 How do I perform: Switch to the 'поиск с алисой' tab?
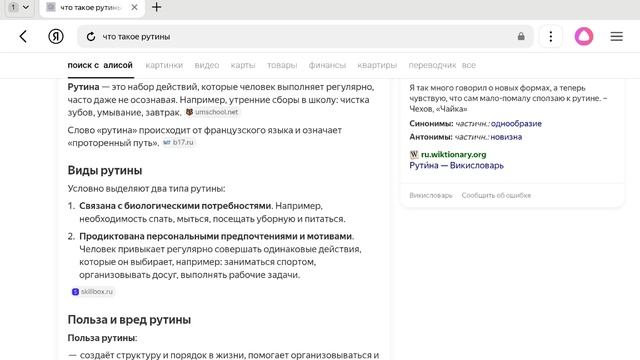[100, 65]
